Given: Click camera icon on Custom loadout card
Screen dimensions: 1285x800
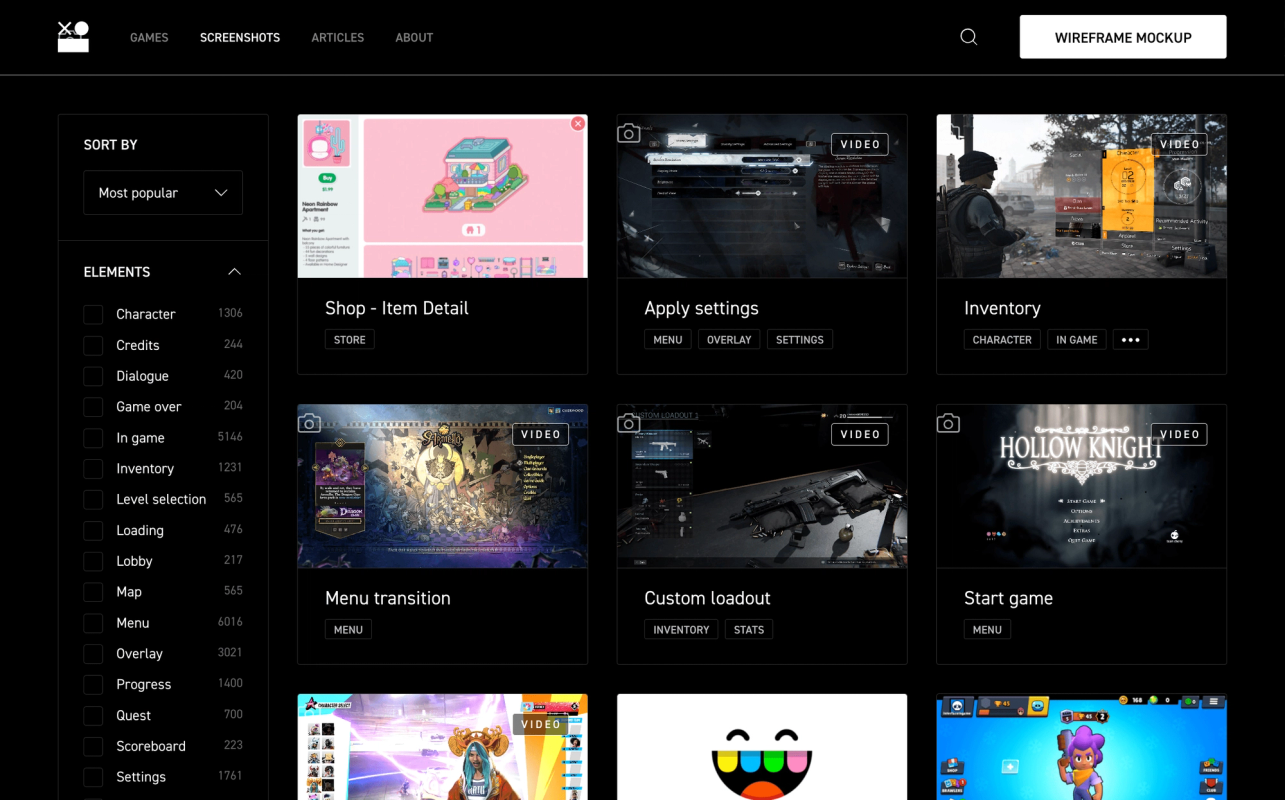Looking at the screenshot, I should [629, 423].
